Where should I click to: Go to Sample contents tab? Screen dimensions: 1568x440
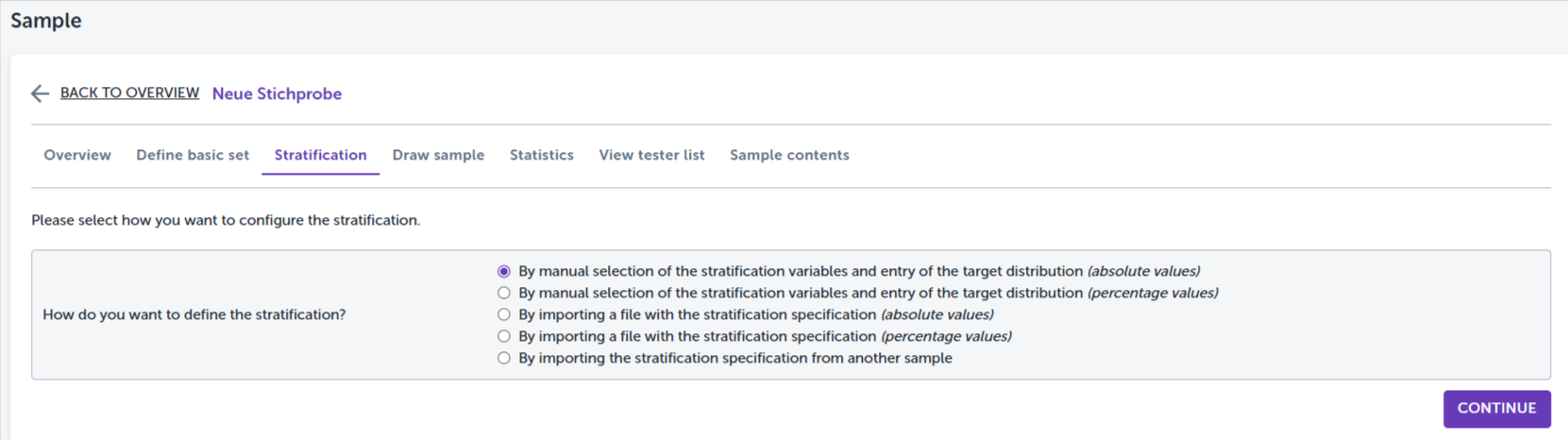point(789,155)
